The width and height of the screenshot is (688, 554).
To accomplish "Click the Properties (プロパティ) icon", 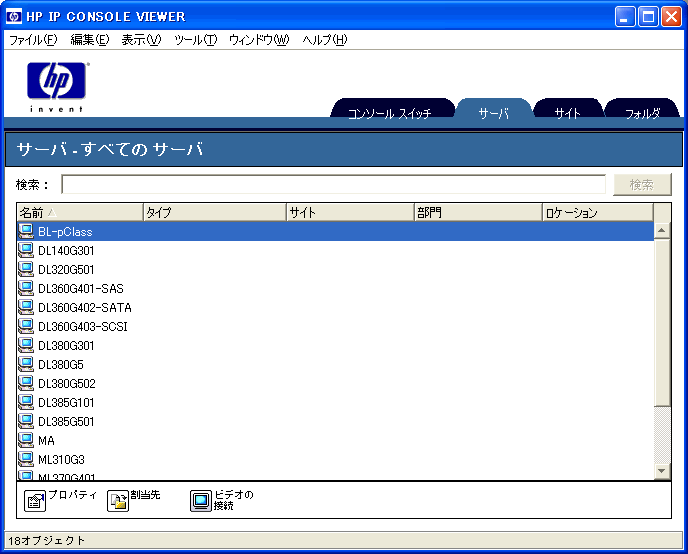I will [35, 501].
